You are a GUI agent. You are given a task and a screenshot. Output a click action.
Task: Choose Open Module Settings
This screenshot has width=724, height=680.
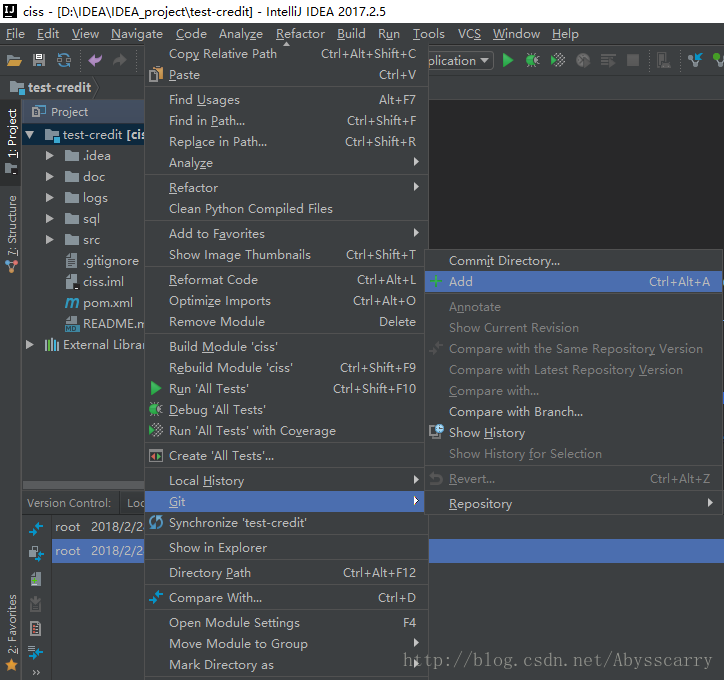coord(284,623)
